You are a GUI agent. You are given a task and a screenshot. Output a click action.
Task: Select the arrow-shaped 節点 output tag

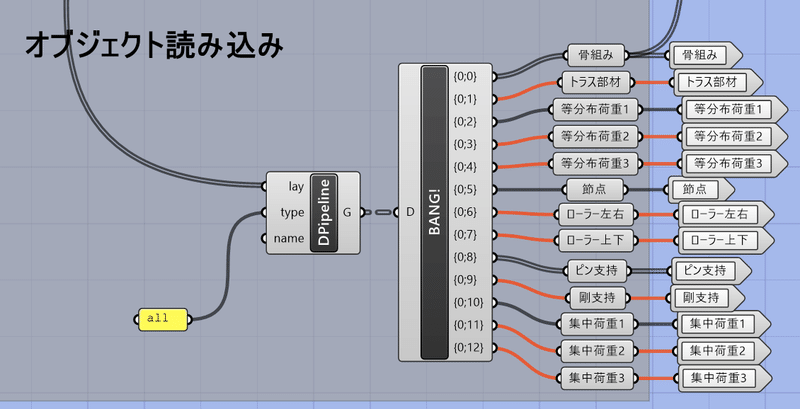702,190
